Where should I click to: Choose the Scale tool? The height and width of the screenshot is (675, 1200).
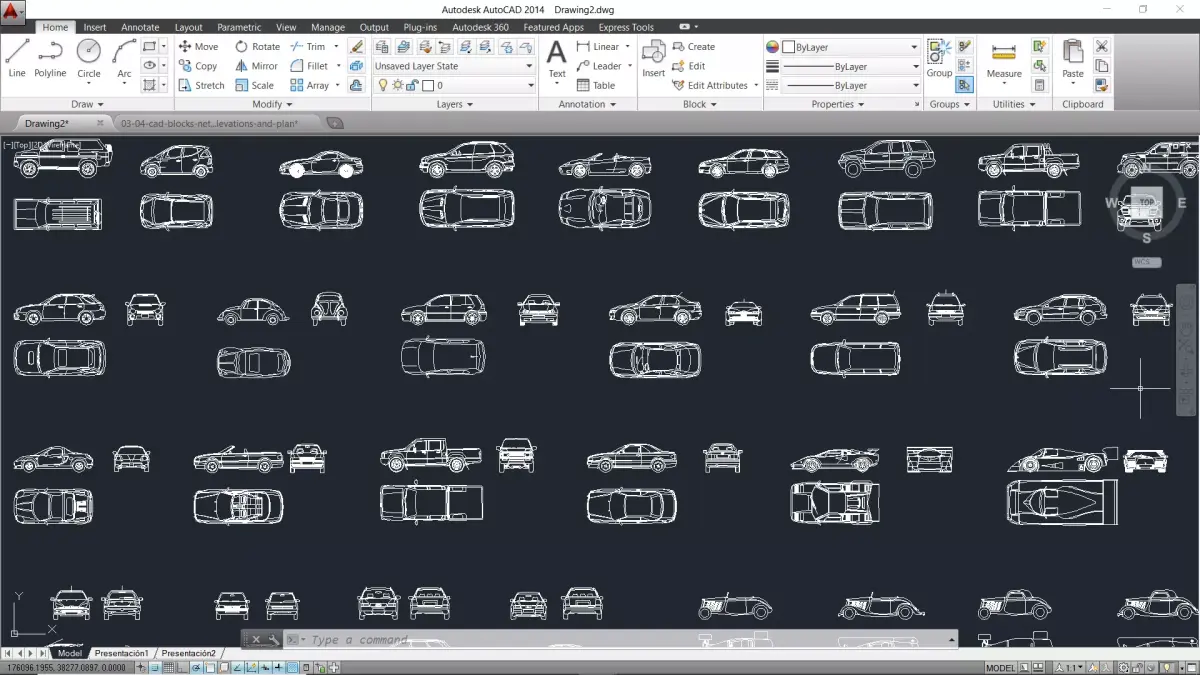coord(254,85)
